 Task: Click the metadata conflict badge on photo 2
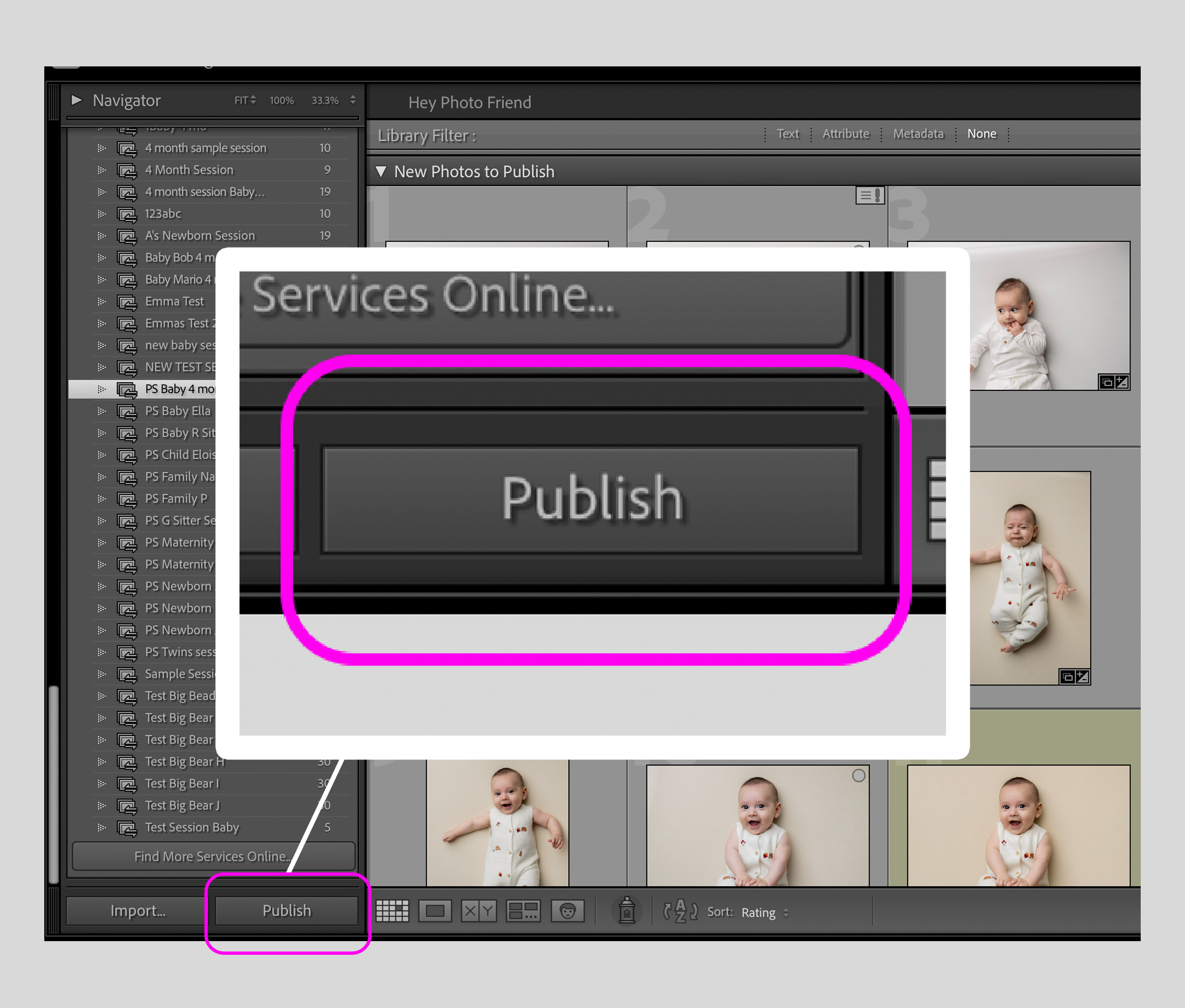(869, 195)
